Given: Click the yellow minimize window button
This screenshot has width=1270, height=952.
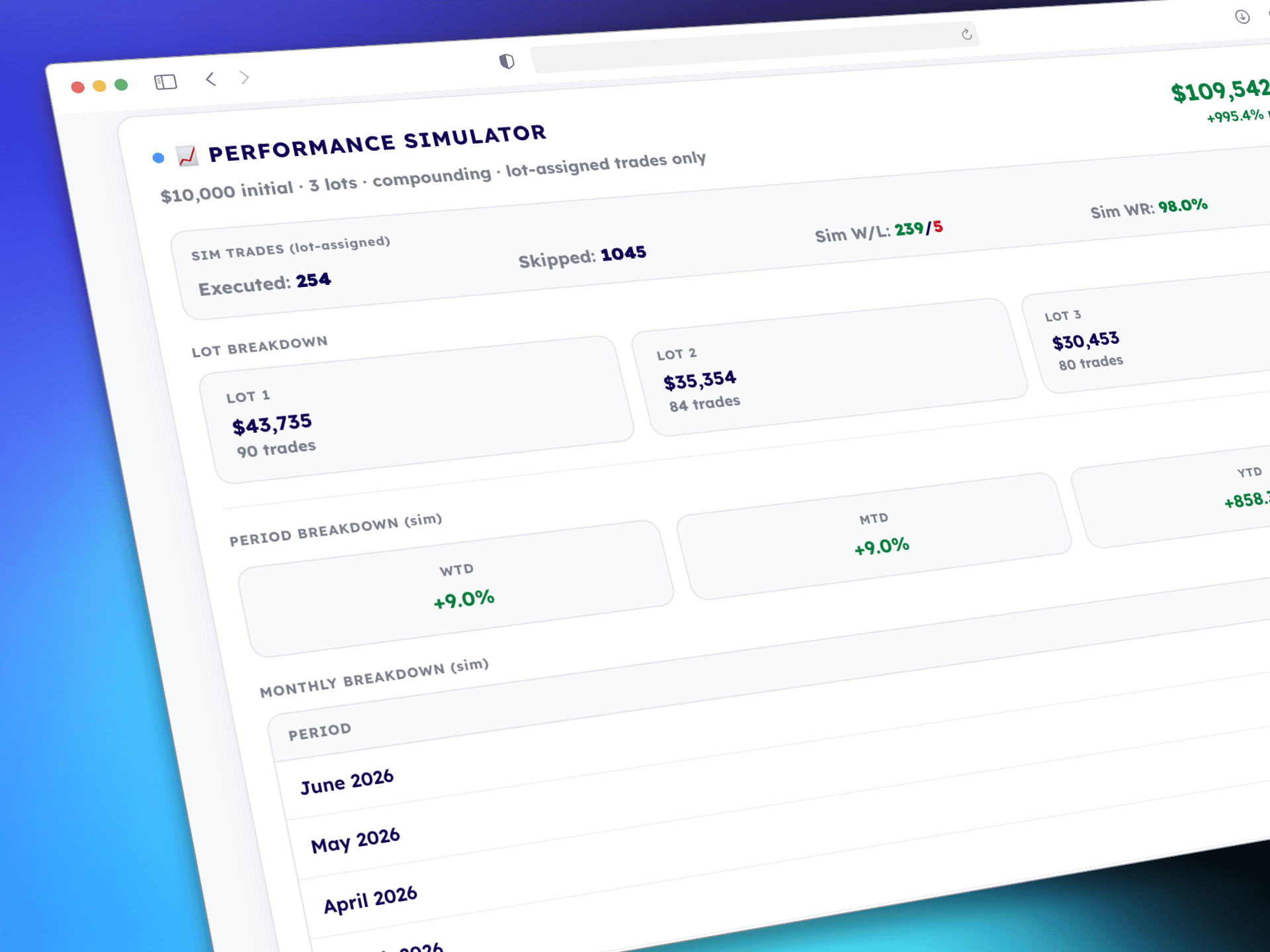Looking at the screenshot, I should point(99,86).
